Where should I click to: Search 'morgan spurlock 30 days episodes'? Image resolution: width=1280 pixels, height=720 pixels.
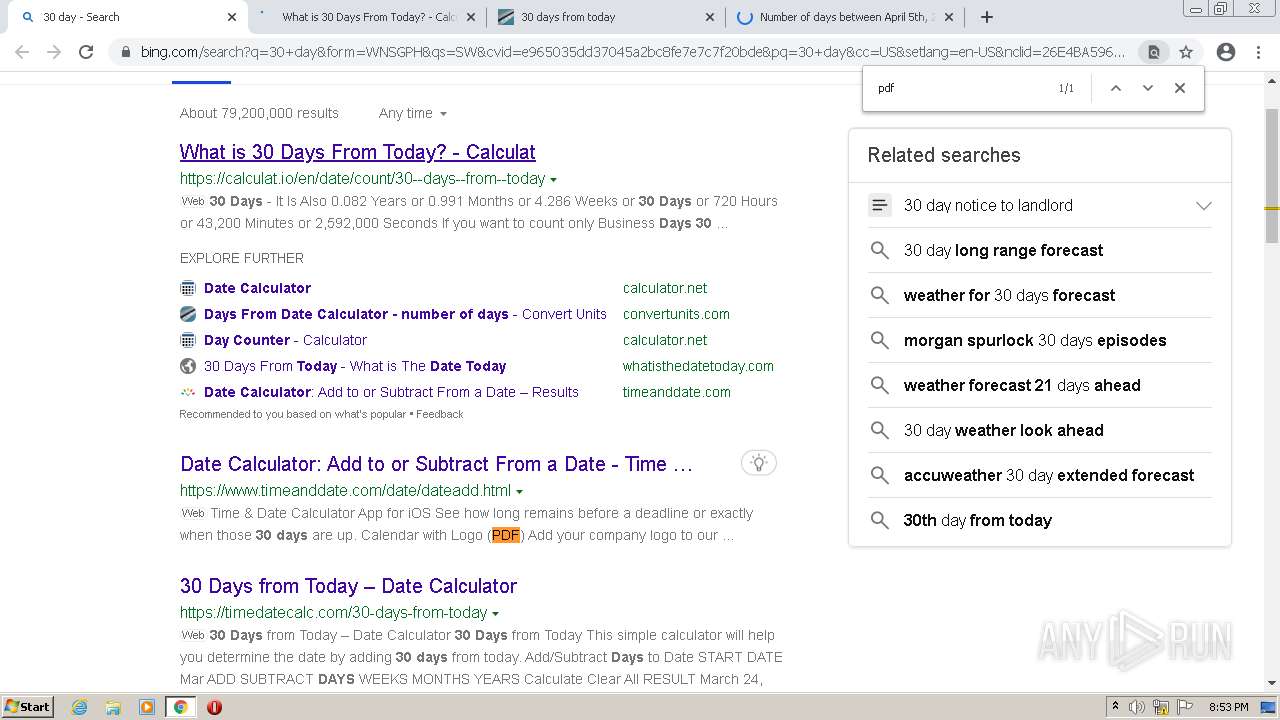[x=1035, y=340]
